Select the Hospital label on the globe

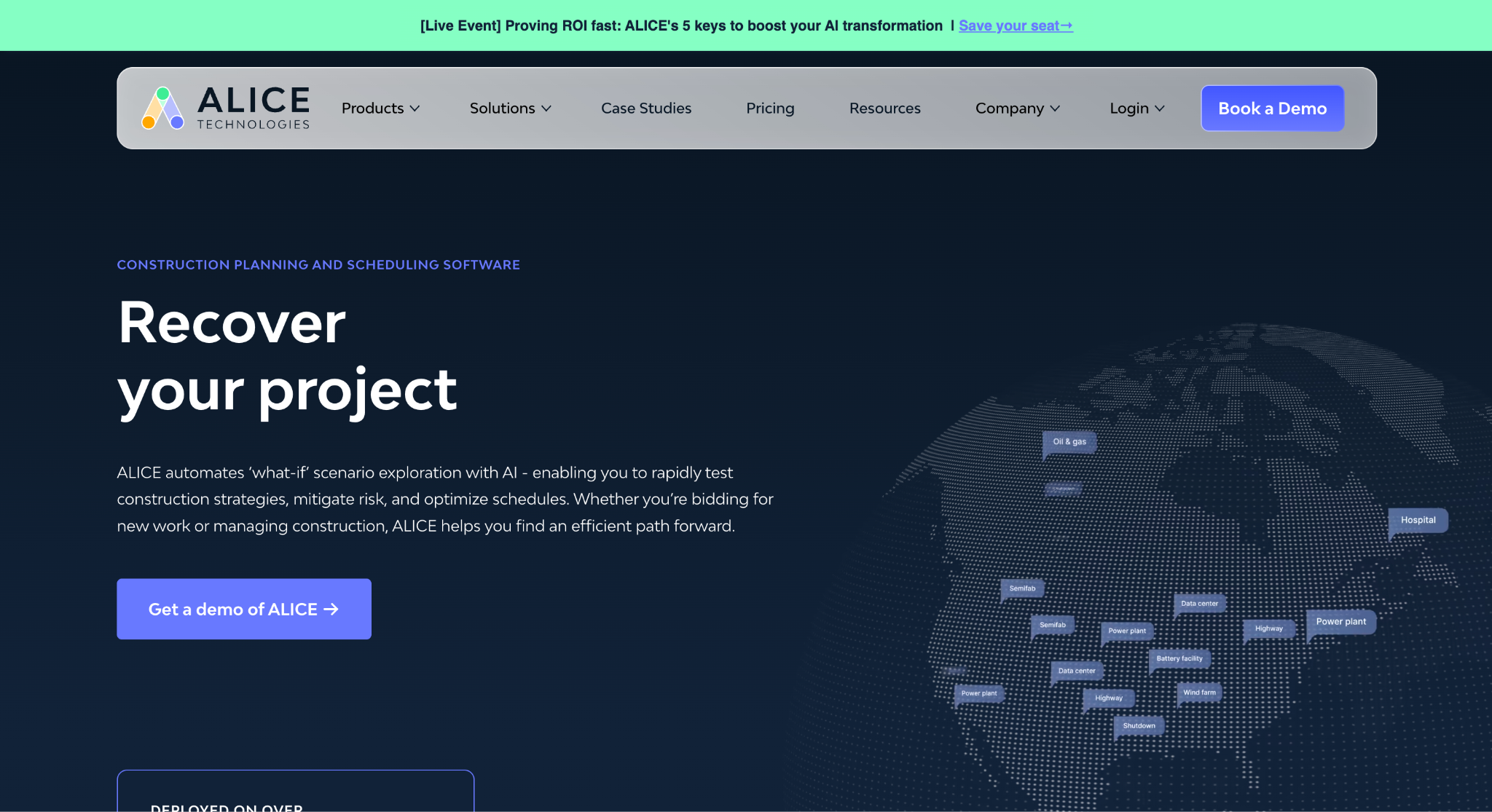(1418, 521)
